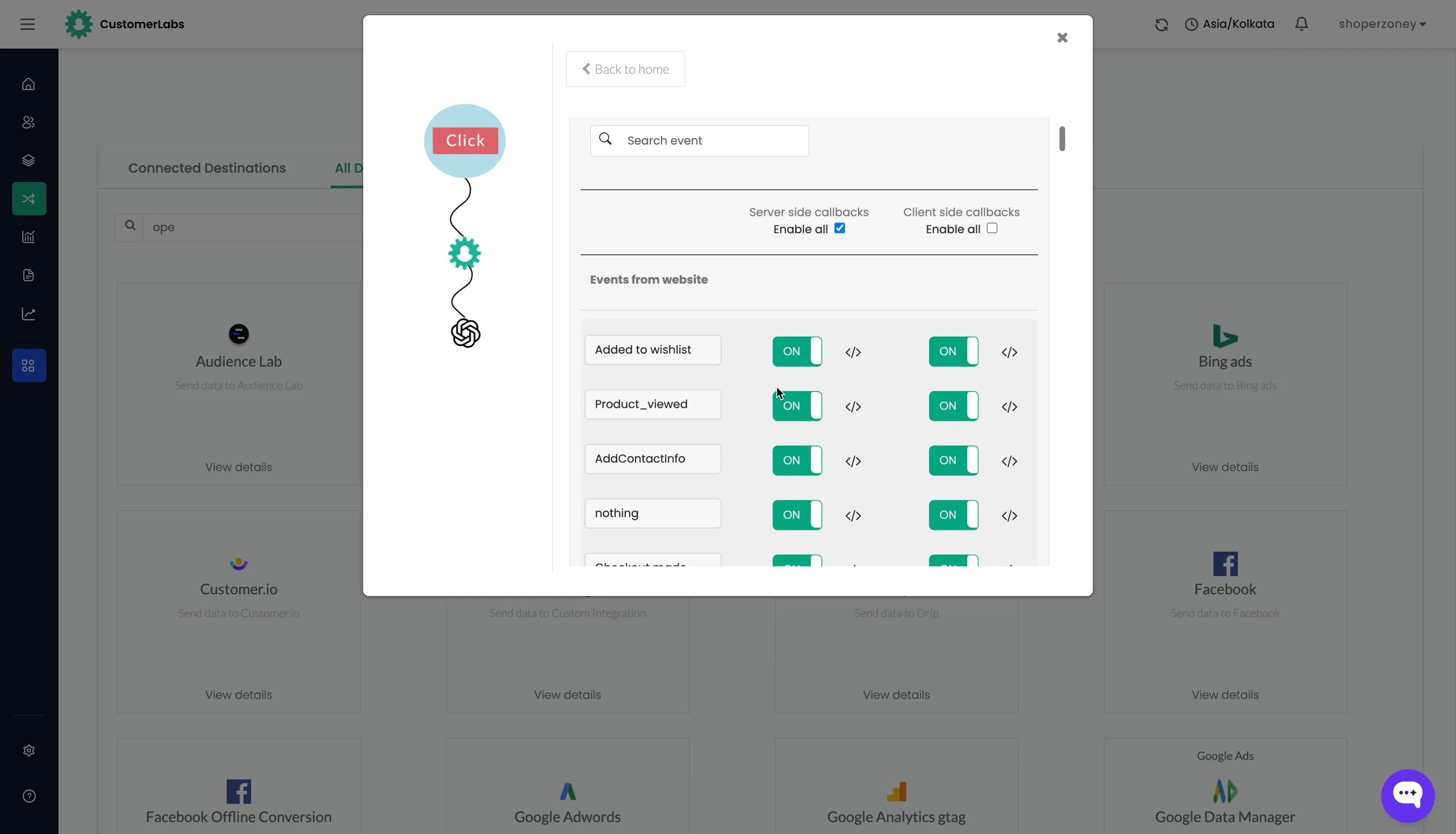1456x834 pixels.
Task: View details of Custom Integration
Action: point(567,694)
